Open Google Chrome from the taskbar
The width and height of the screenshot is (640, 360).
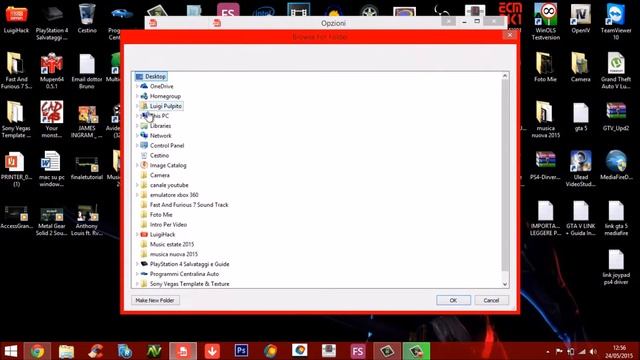pyautogui.click(x=37, y=351)
